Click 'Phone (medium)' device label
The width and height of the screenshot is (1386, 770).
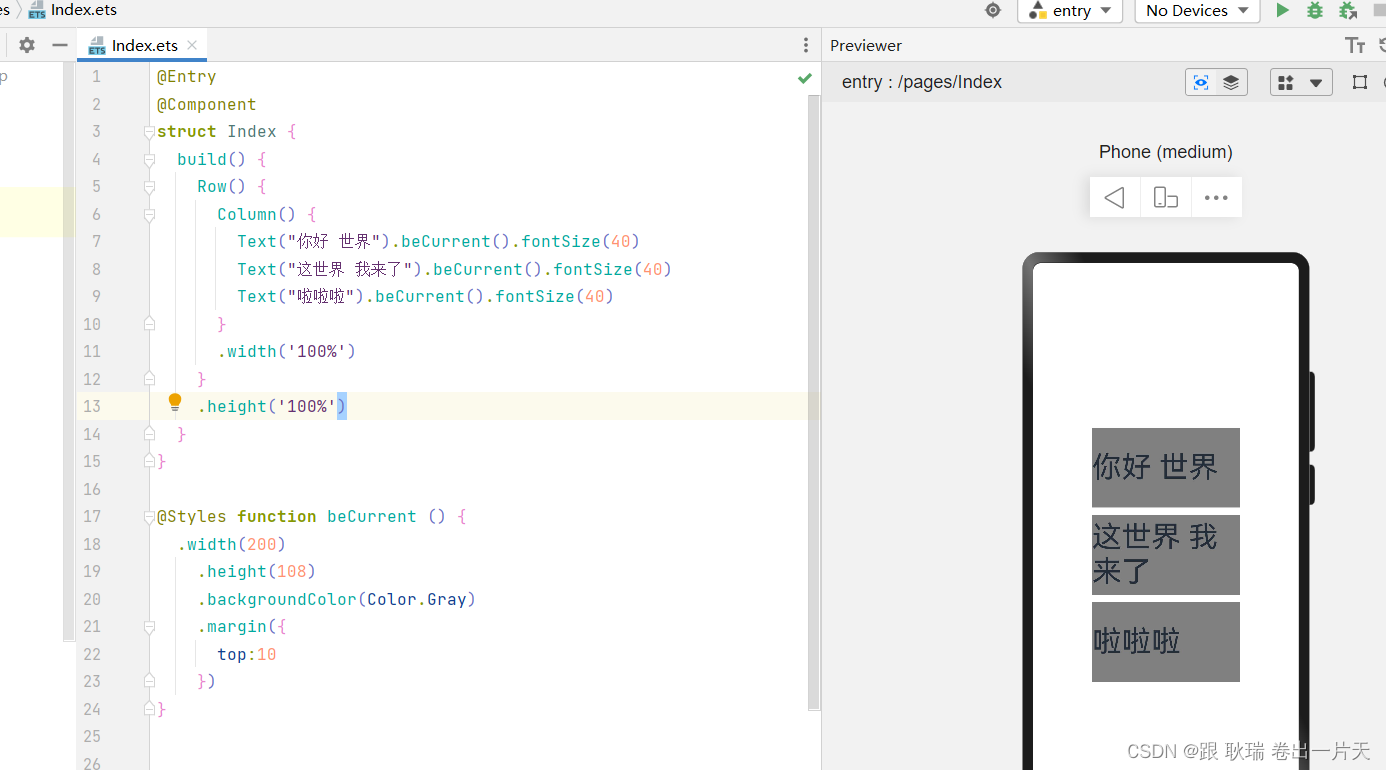[x=1166, y=152]
